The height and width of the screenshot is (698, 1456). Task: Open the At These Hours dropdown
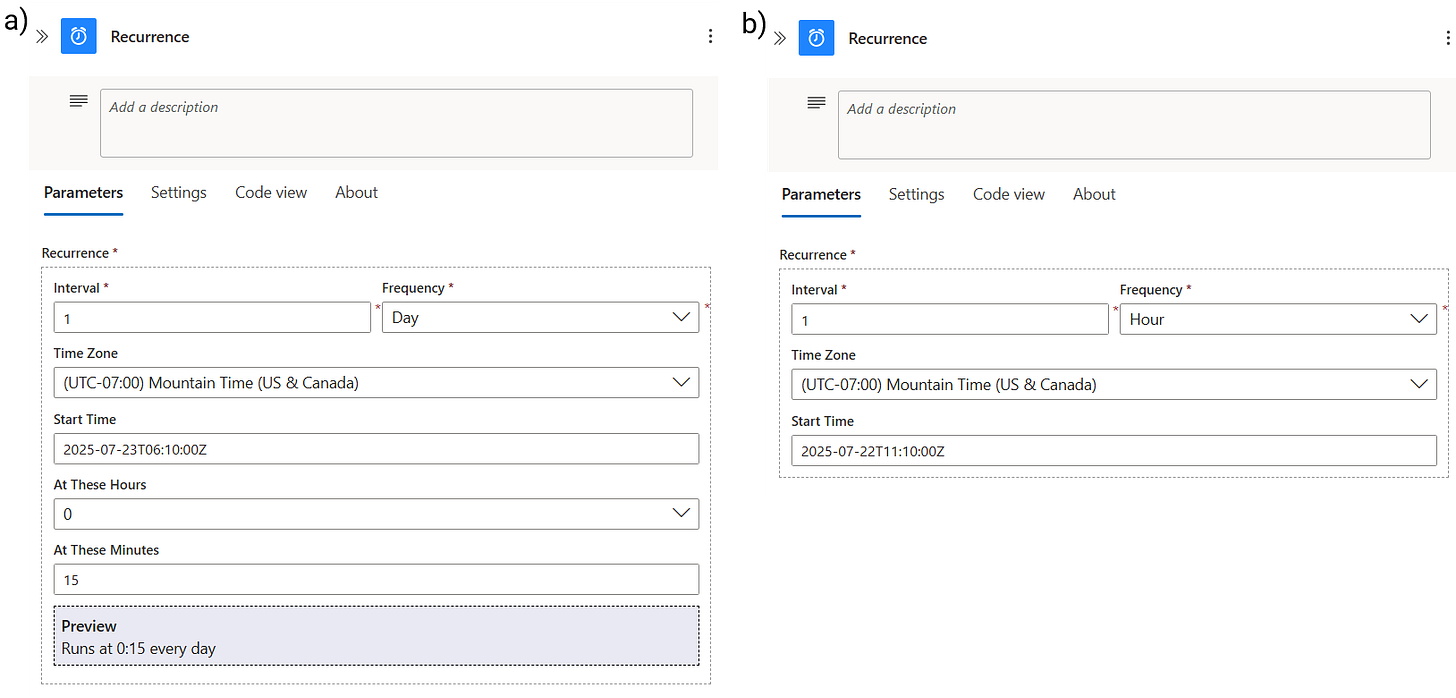(x=376, y=514)
